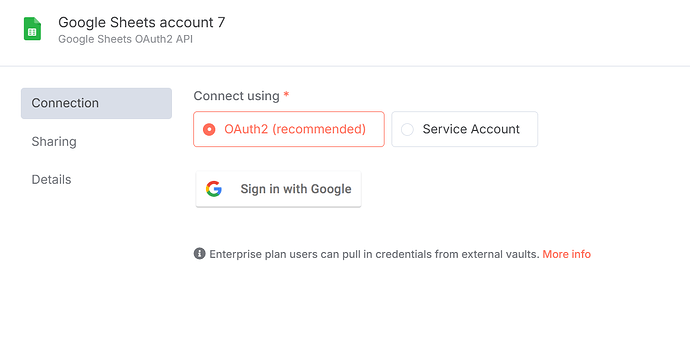
Task: Open the More info link
Action: [x=566, y=254]
